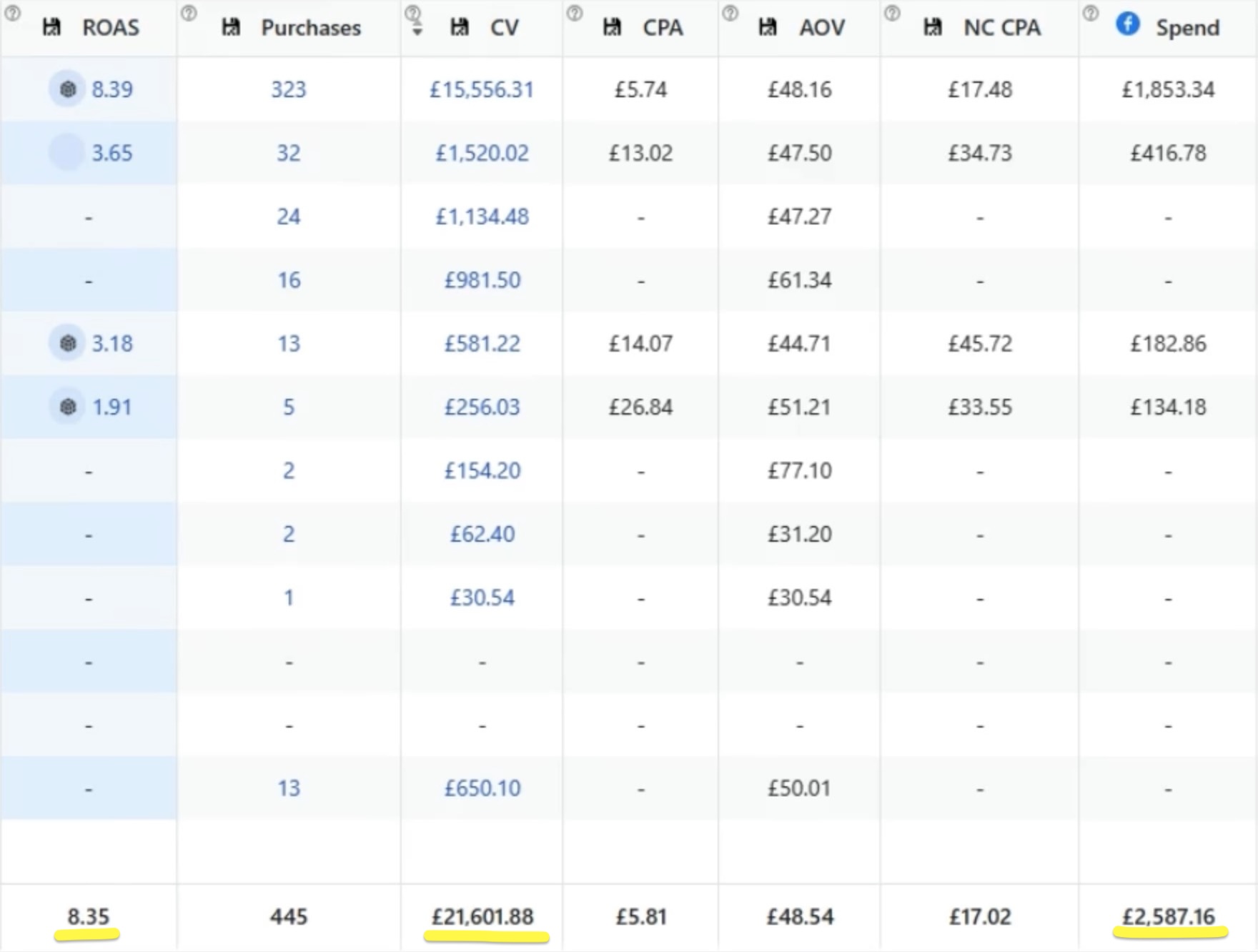
Task: Click the help icon beside ROAS header
Action: [12, 14]
